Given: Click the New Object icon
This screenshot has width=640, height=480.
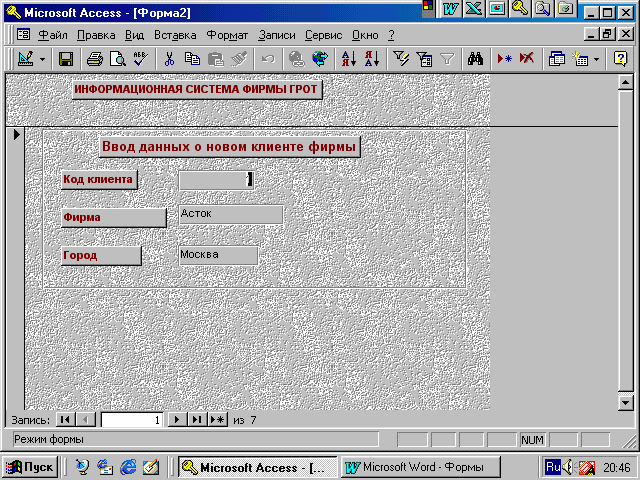Looking at the screenshot, I should (580, 59).
